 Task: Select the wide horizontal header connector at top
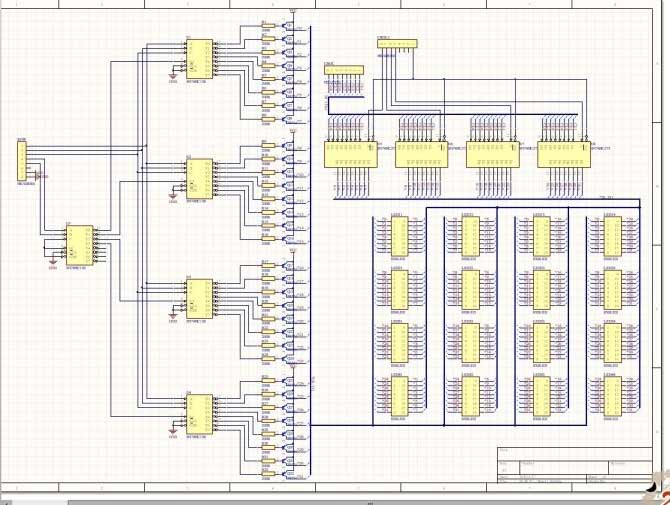pos(397,43)
